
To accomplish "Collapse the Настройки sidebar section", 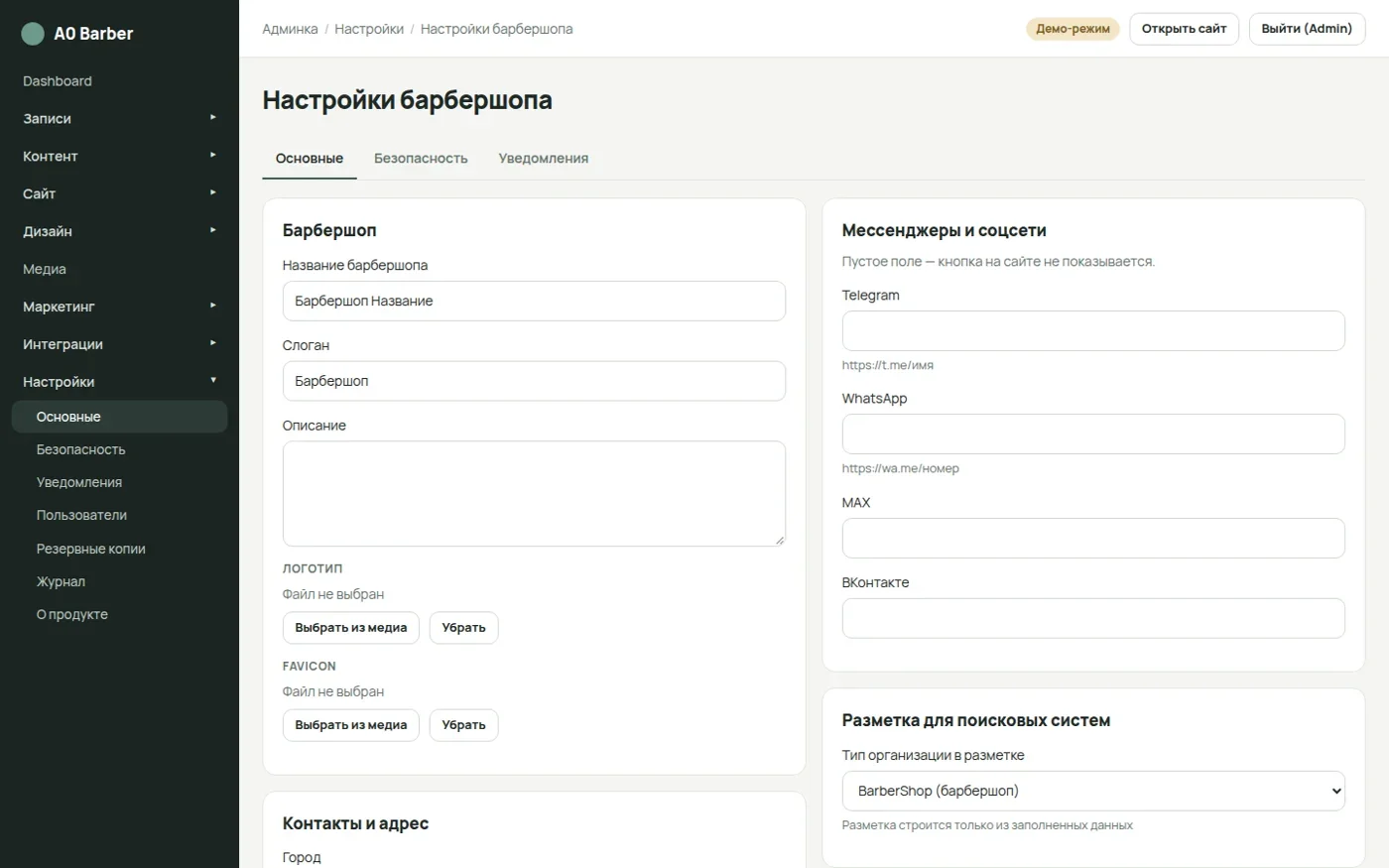I will (119, 382).
